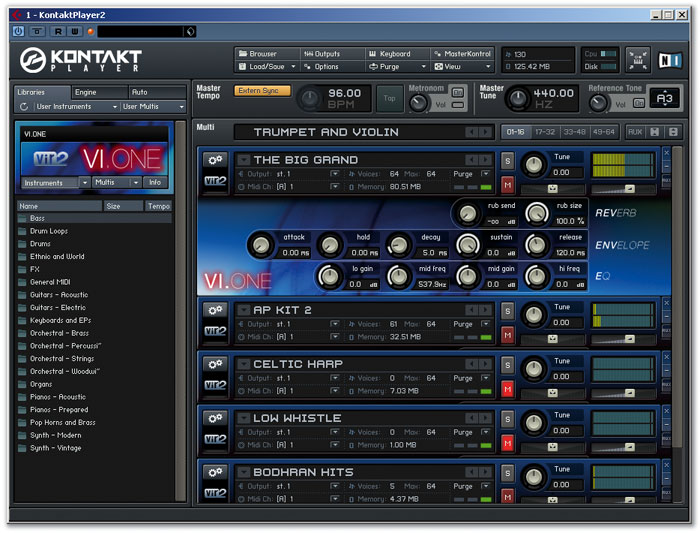Close The Big Grand instrument X
Image resolution: width=700 pixels, height=533 pixels.
point(667,153)
